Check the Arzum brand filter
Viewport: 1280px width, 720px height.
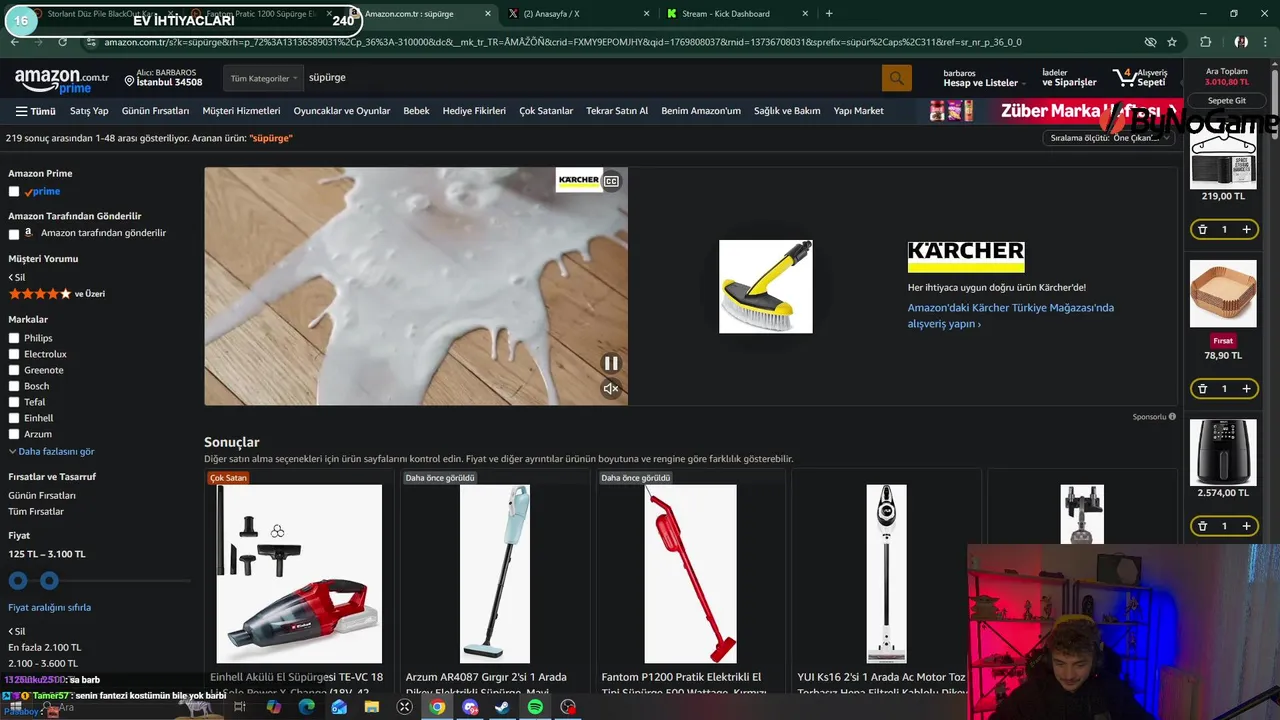tap(14, 434)
